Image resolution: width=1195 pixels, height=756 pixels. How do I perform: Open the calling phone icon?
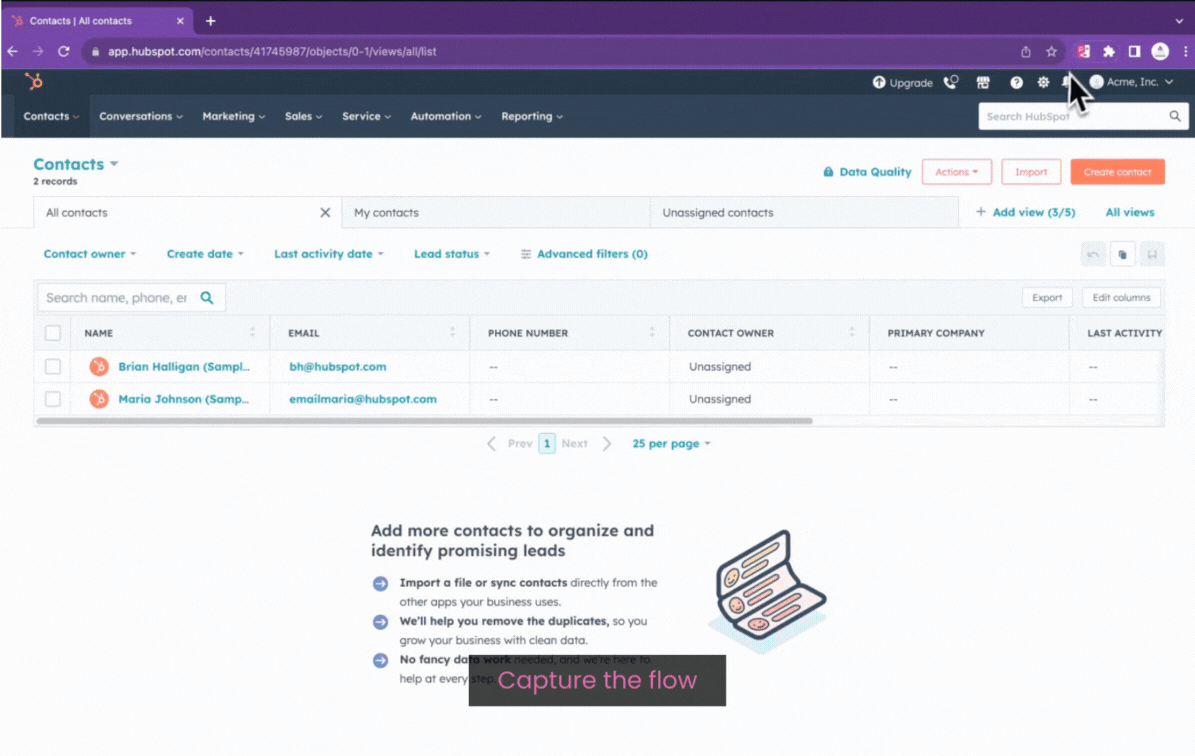point(951,82)
